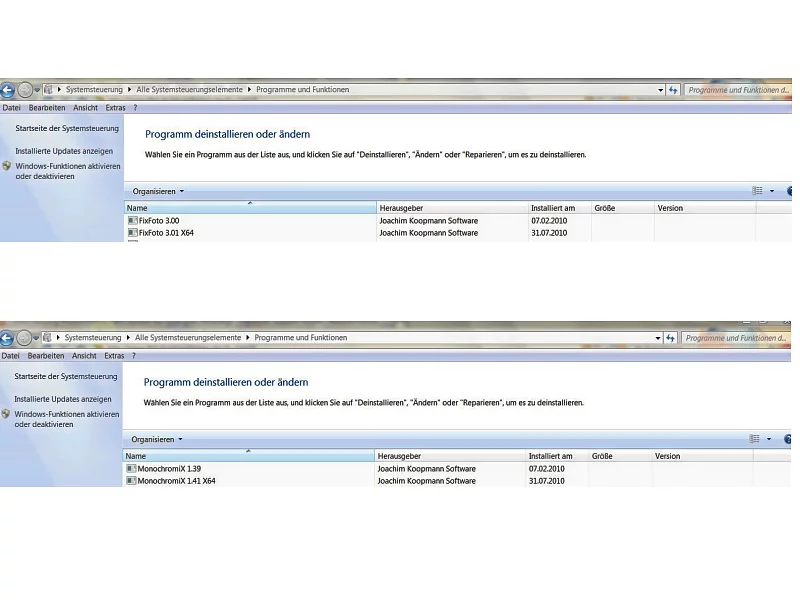Open the Bearbeiten menu in the lower window
This screenshot has width=800, height=600.
[x=46, y=356]
